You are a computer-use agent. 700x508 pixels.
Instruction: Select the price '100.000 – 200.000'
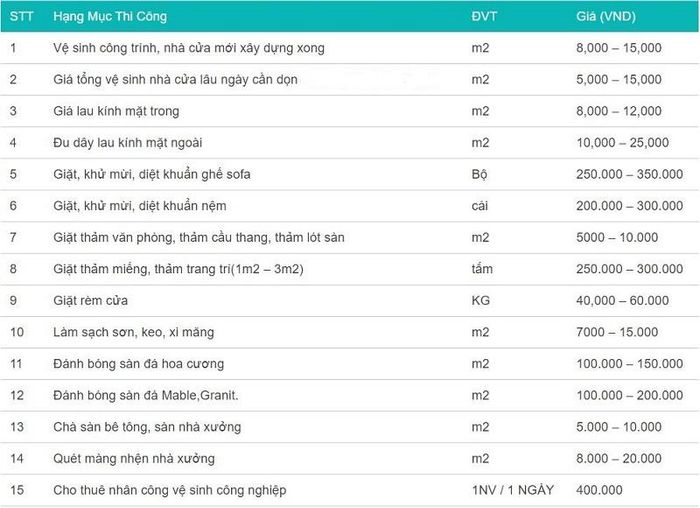629,396
